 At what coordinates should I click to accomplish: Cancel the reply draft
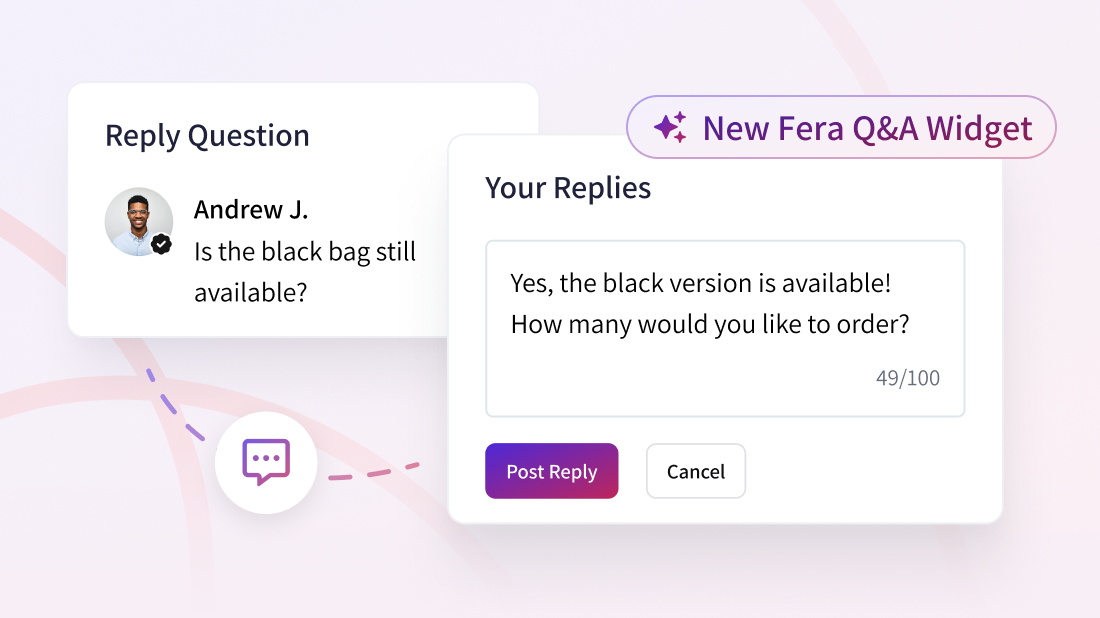[695, 470]
